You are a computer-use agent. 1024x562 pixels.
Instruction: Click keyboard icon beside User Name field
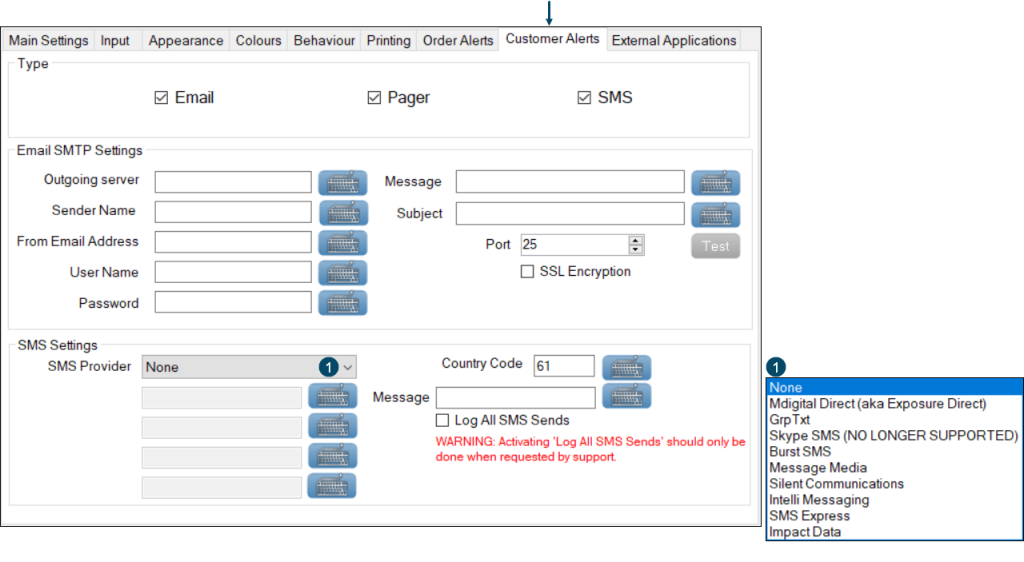[343, 273]
